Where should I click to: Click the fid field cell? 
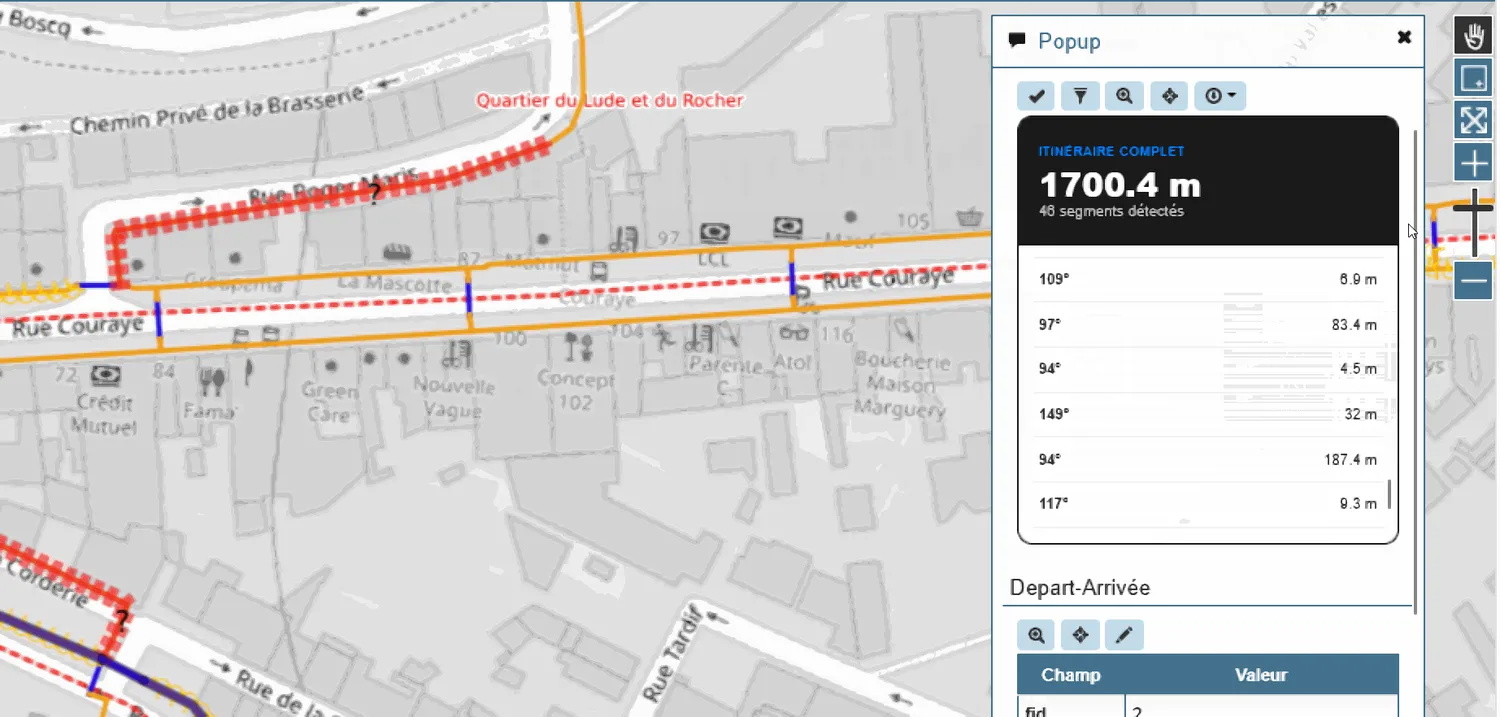click(x=1071, y=708)
